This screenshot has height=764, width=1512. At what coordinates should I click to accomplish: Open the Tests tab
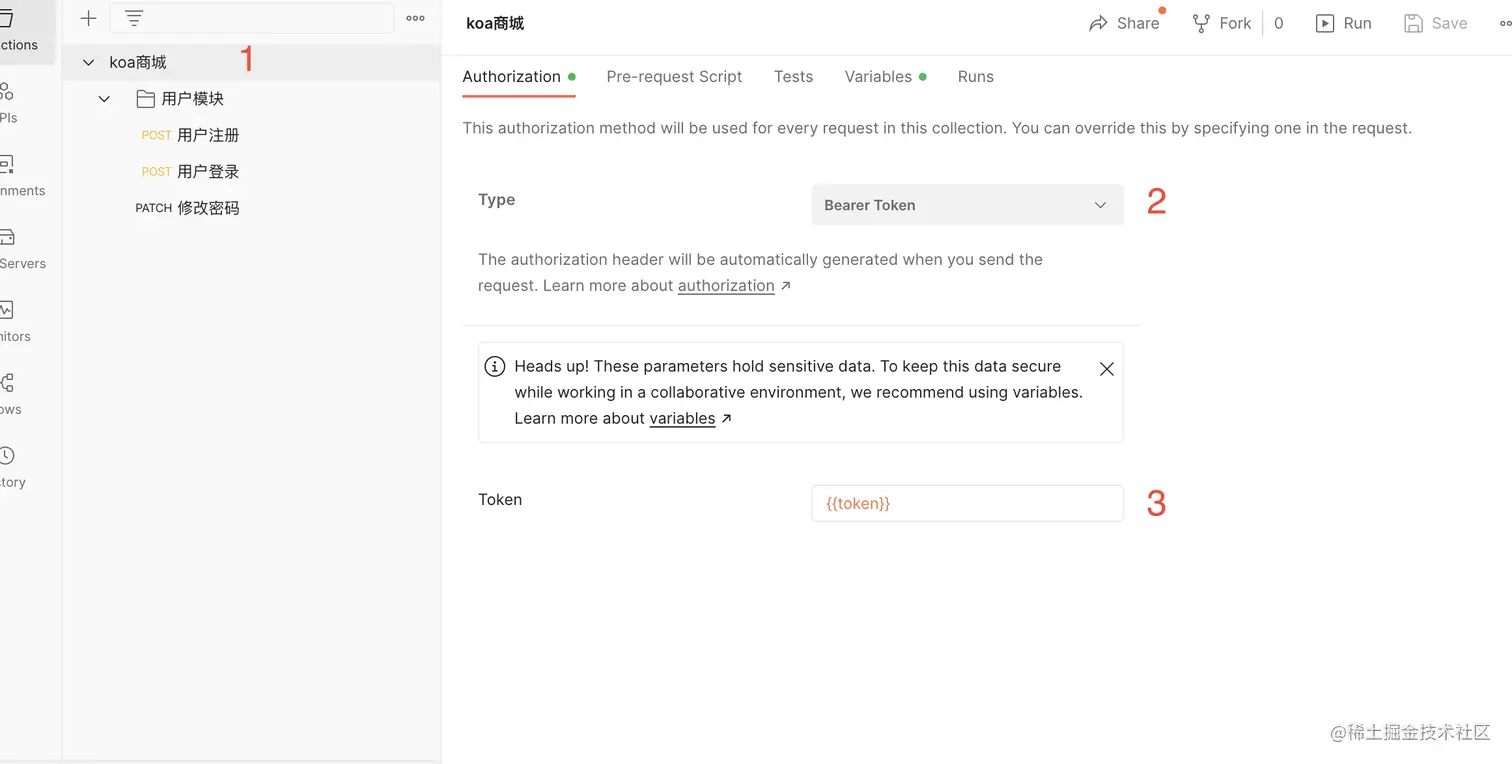(793, 77)
